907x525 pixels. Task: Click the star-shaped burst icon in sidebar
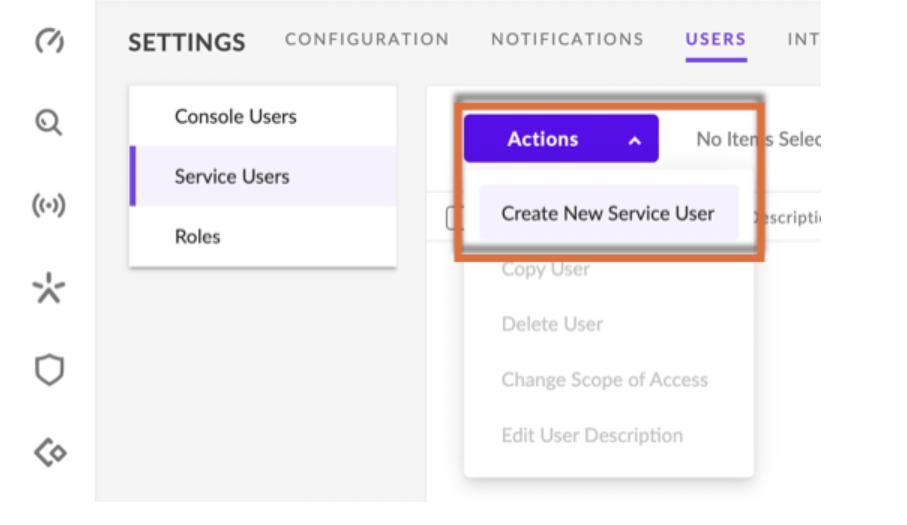[x=49, y=289]
